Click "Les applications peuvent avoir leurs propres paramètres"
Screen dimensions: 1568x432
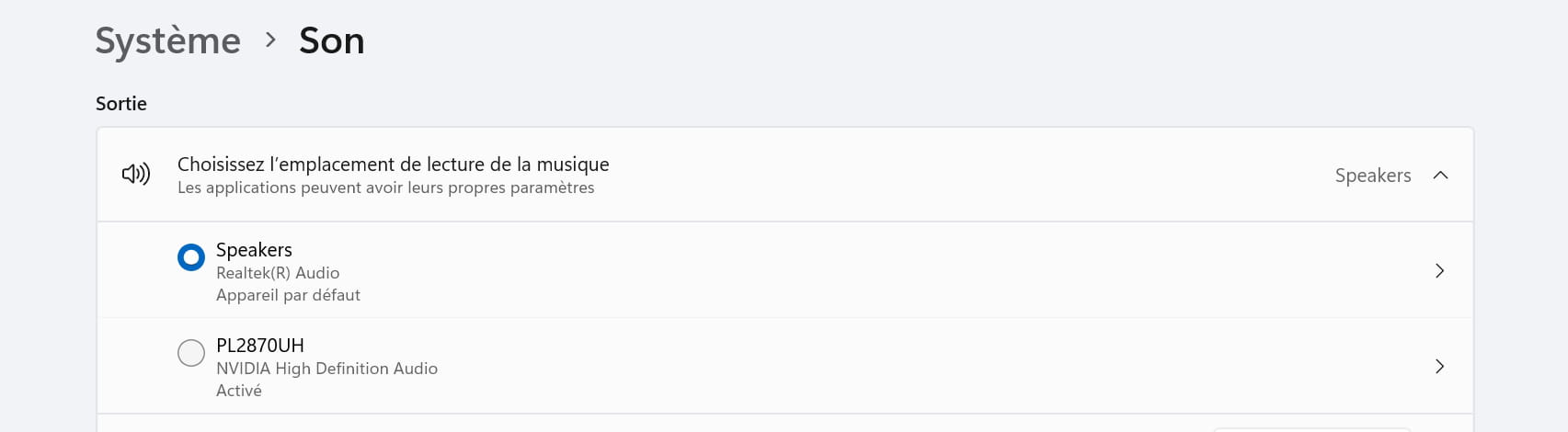[385, 188]
